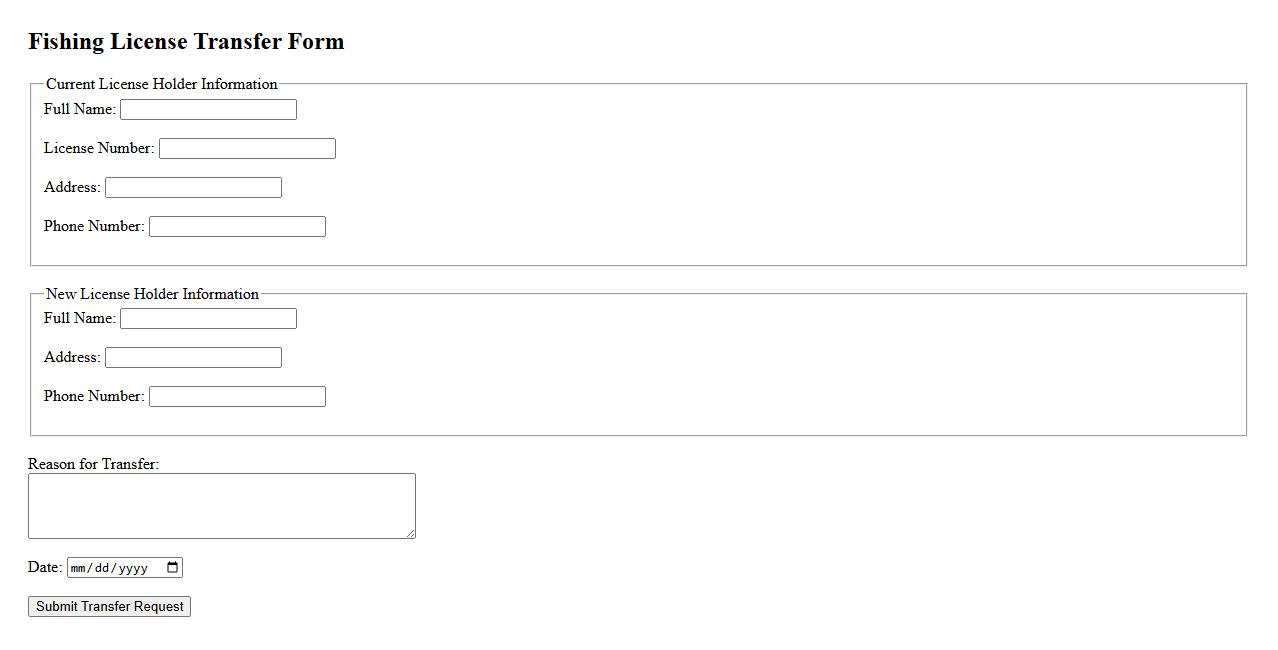Select the new license holder Address field
The height and width of the screenshot is (650, 1278).
[193, 357]
